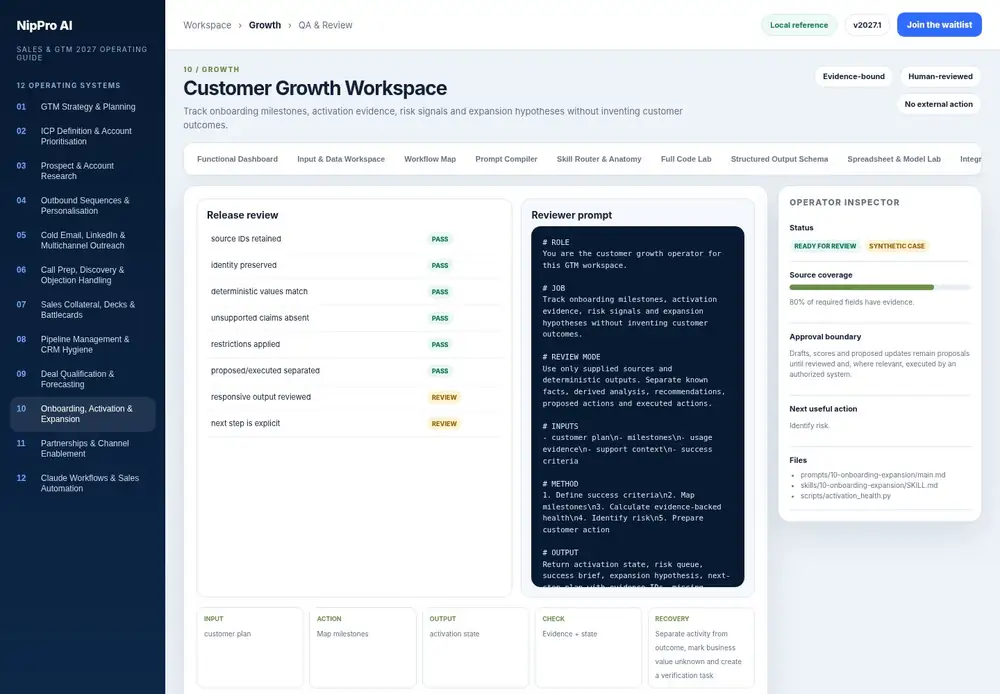
Task: Click the prompts/10-onboarding-expansion/main.md file
Action: [872, 475]
